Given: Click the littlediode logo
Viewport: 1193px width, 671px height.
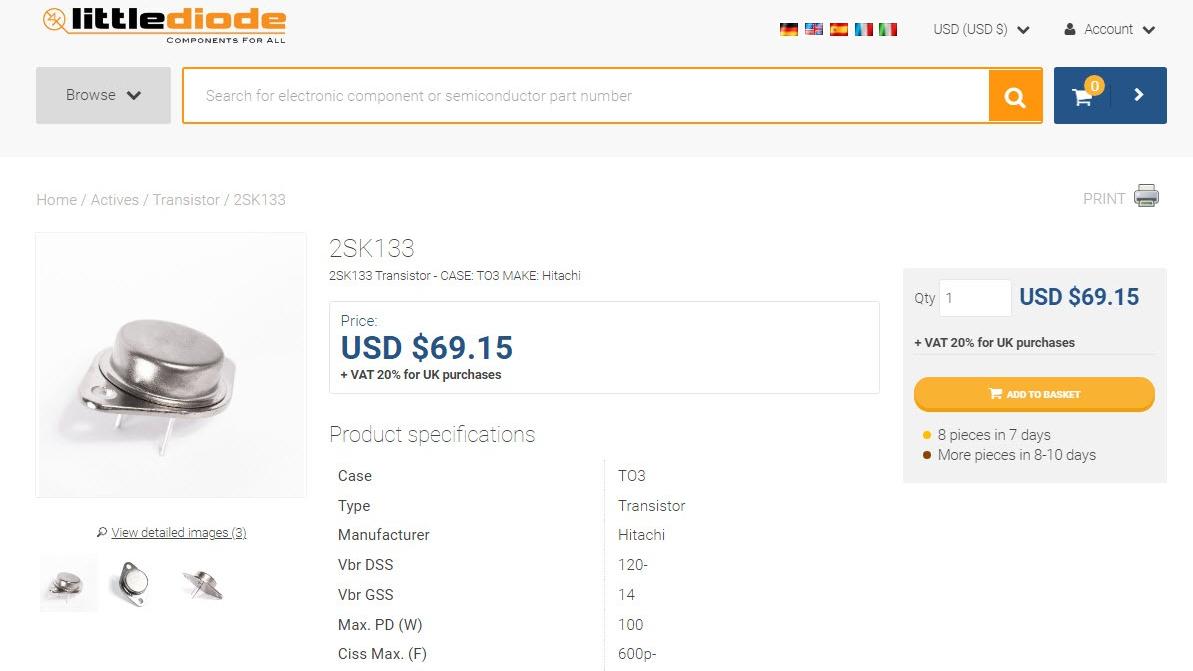Looking at the screenshot, I should tap(165, 25).
